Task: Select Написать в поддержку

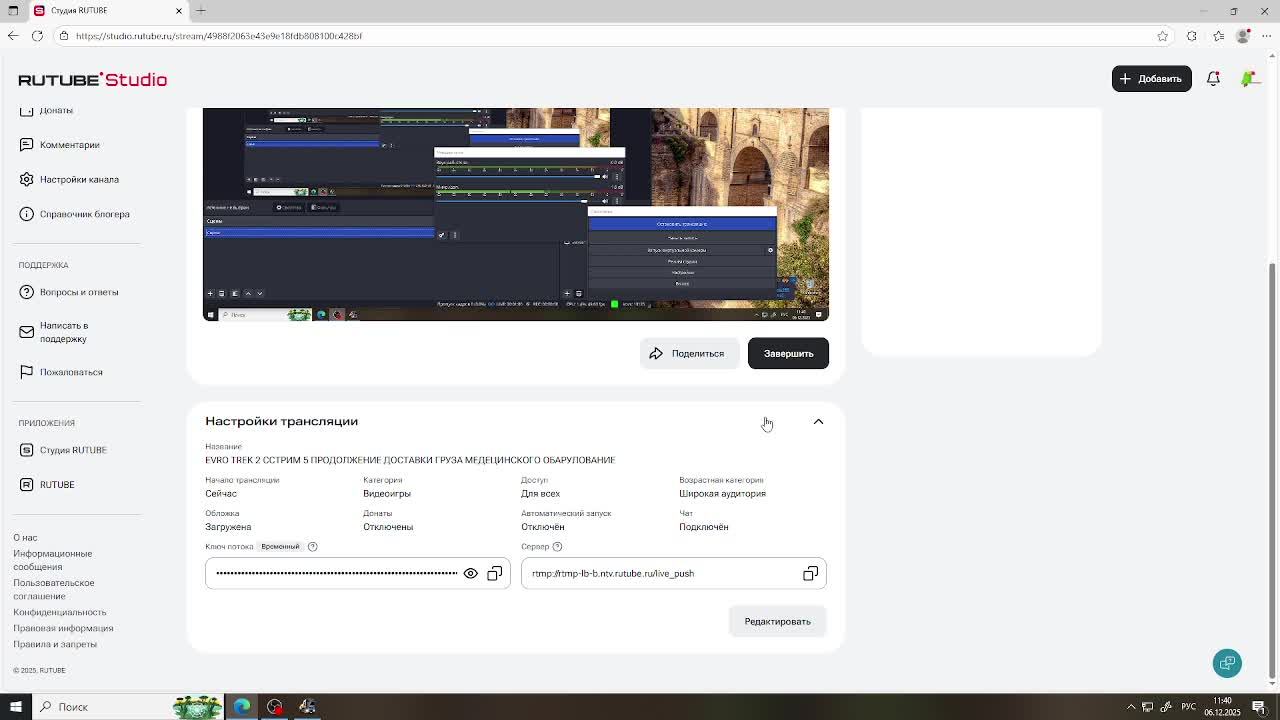Action: (x=64, y=332)
